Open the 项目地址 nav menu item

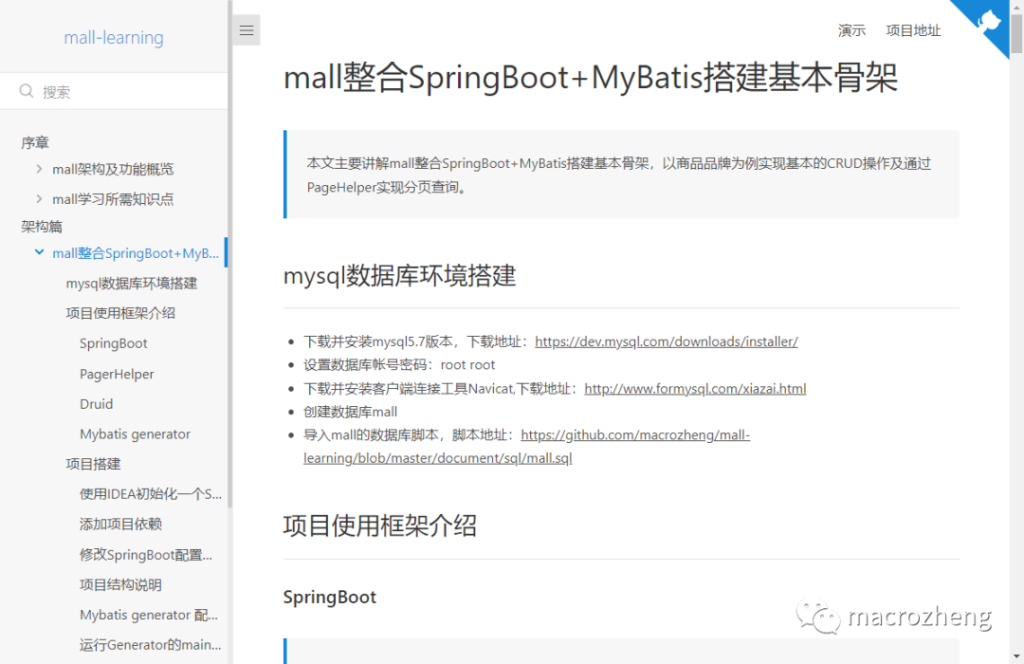(x=913, y=30)
